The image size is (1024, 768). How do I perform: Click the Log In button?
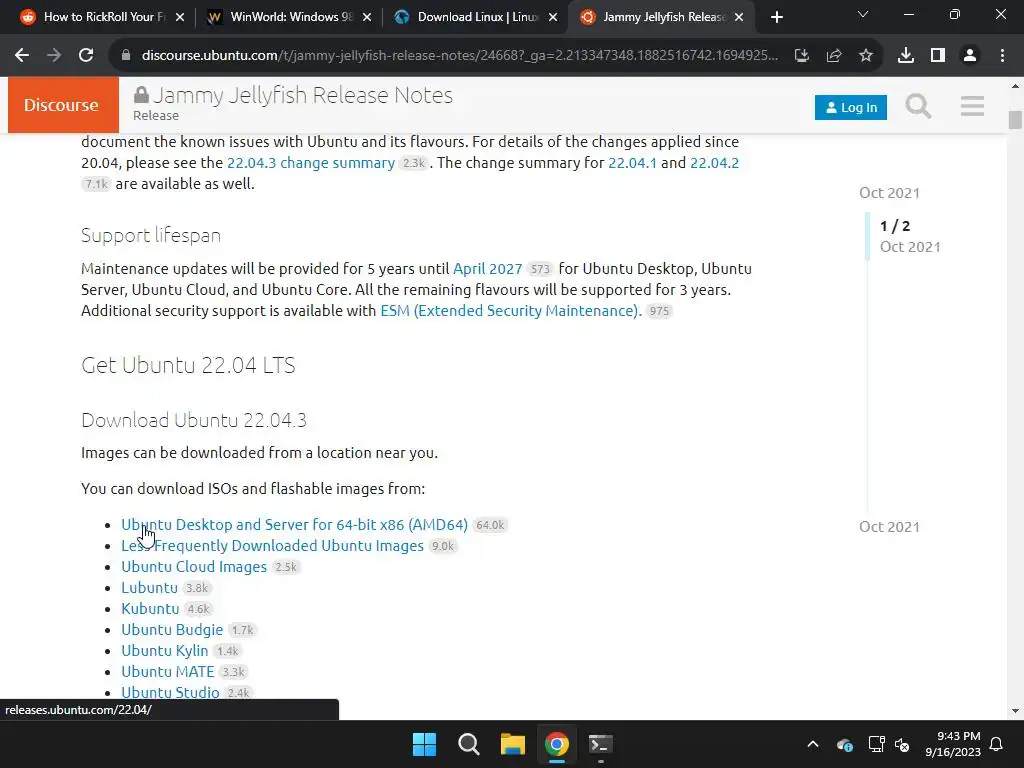point(850,107)
